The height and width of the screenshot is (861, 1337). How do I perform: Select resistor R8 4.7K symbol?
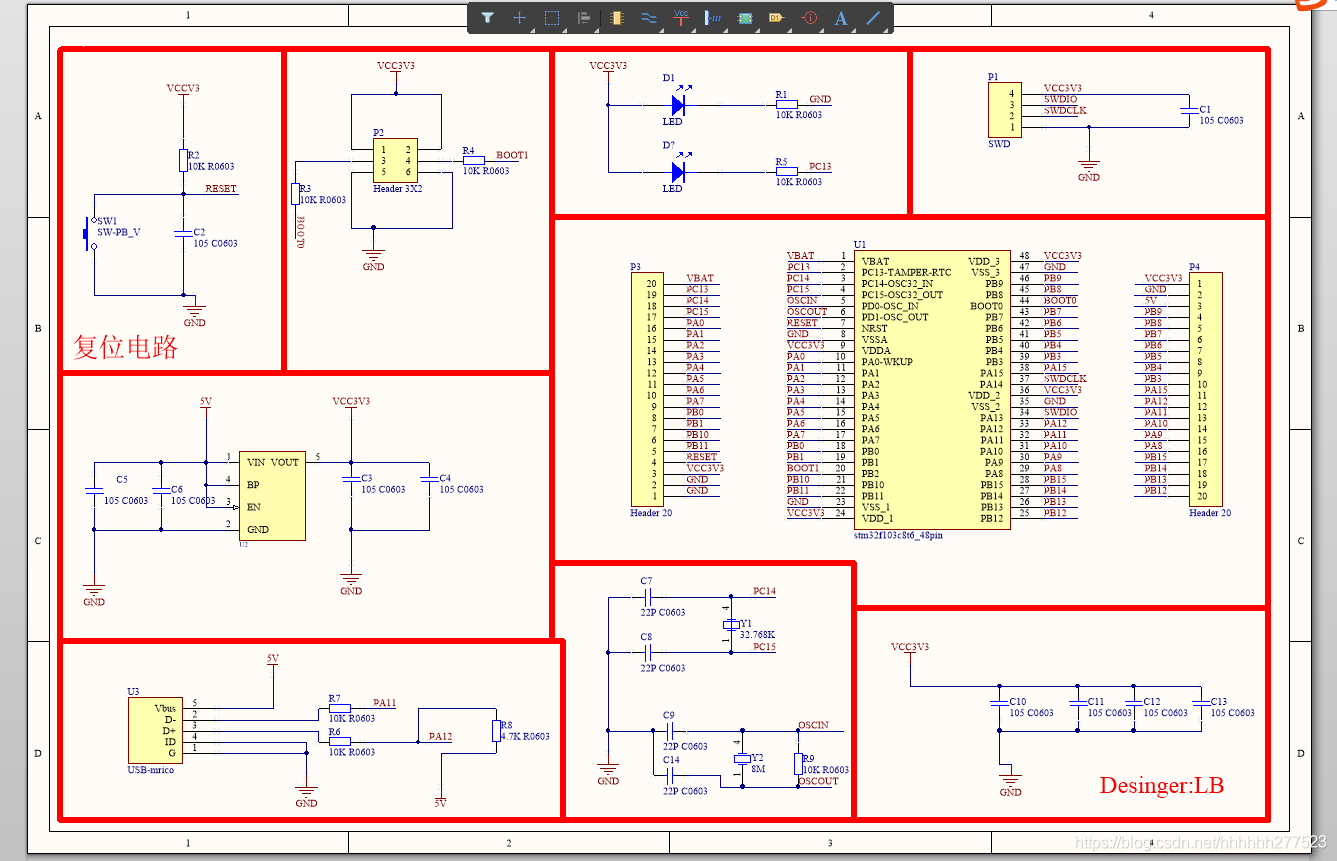coord(494,731)
